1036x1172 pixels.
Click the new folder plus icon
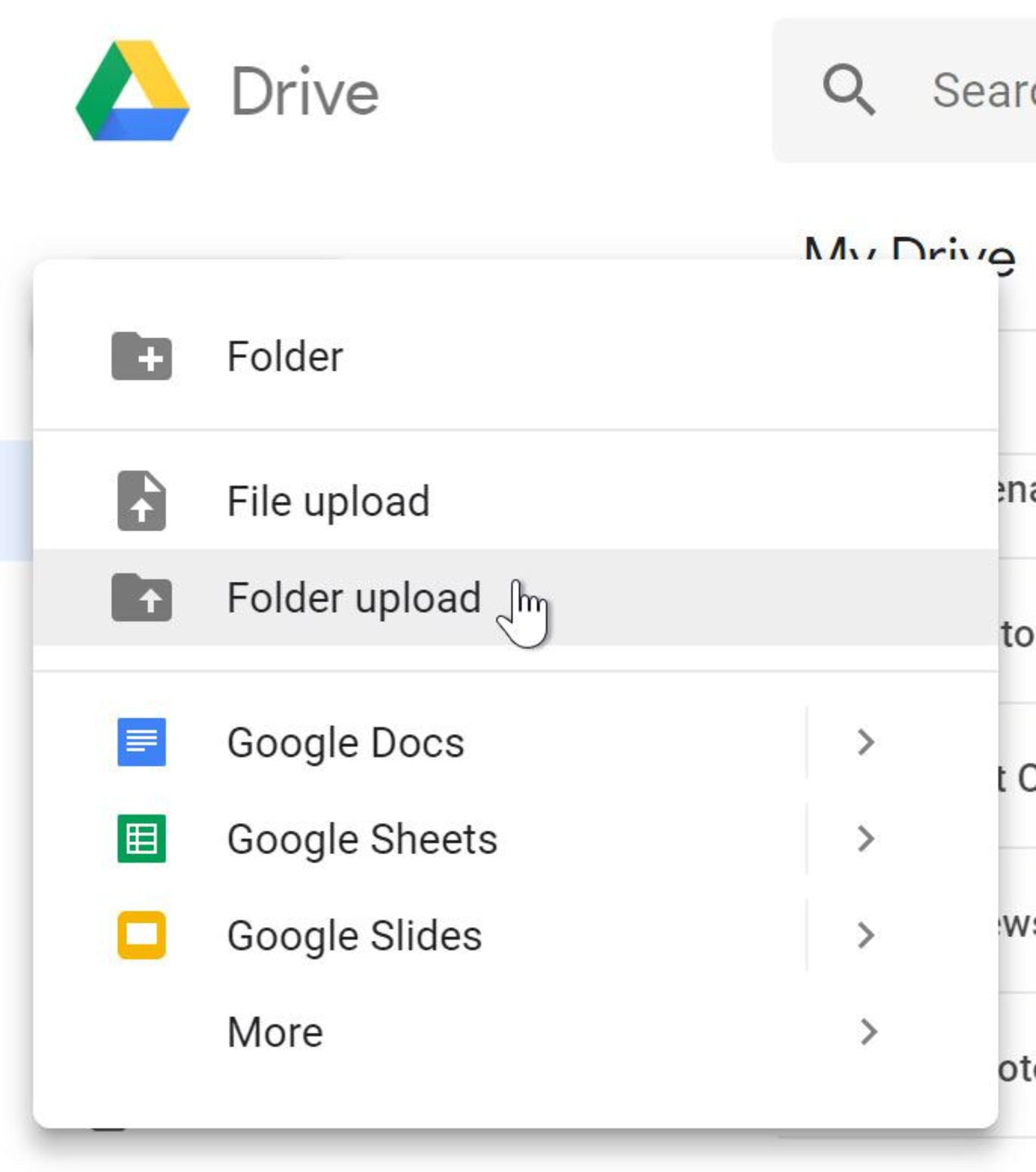point(141,356)
